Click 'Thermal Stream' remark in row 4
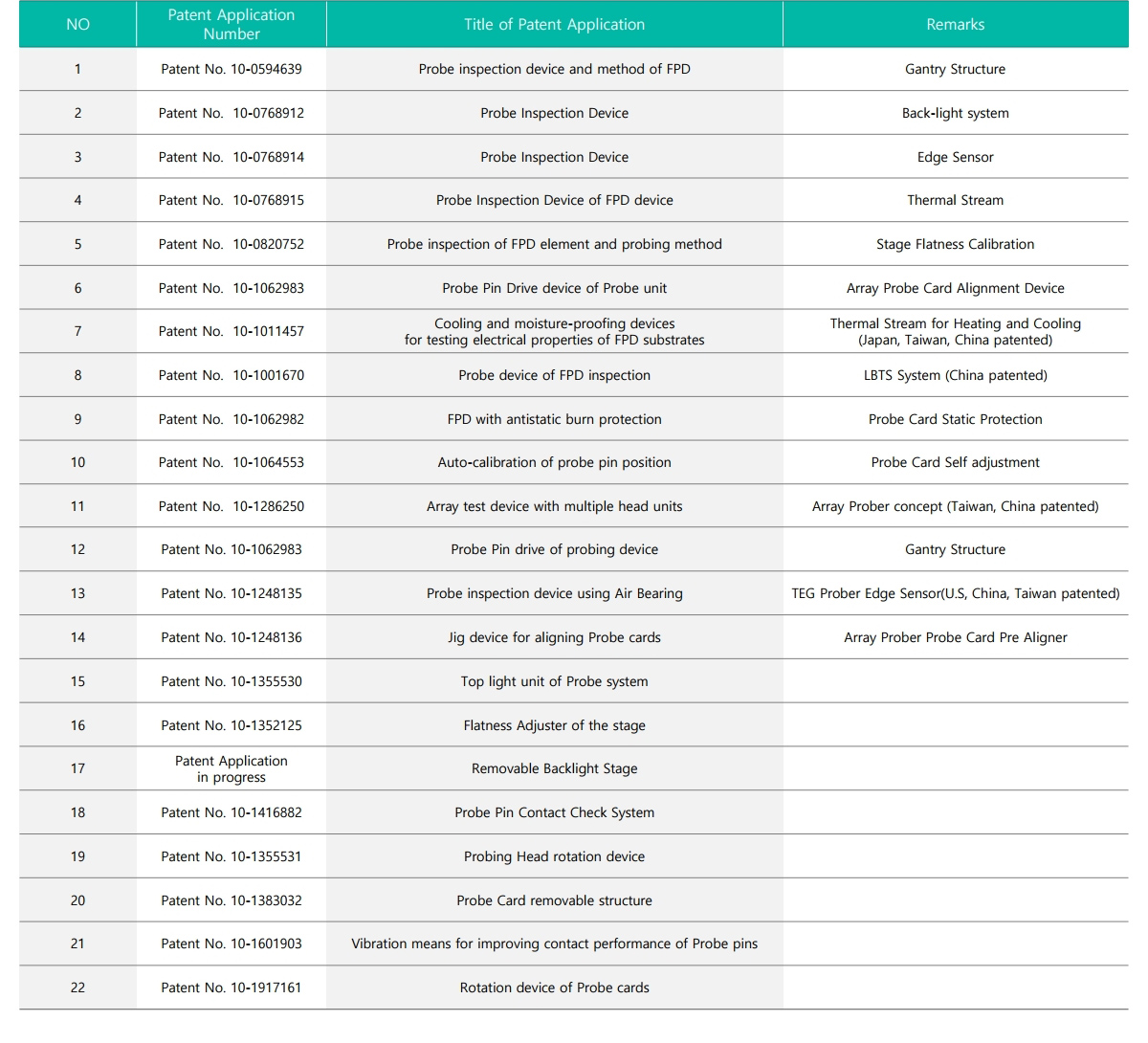 tap(955, 200)
